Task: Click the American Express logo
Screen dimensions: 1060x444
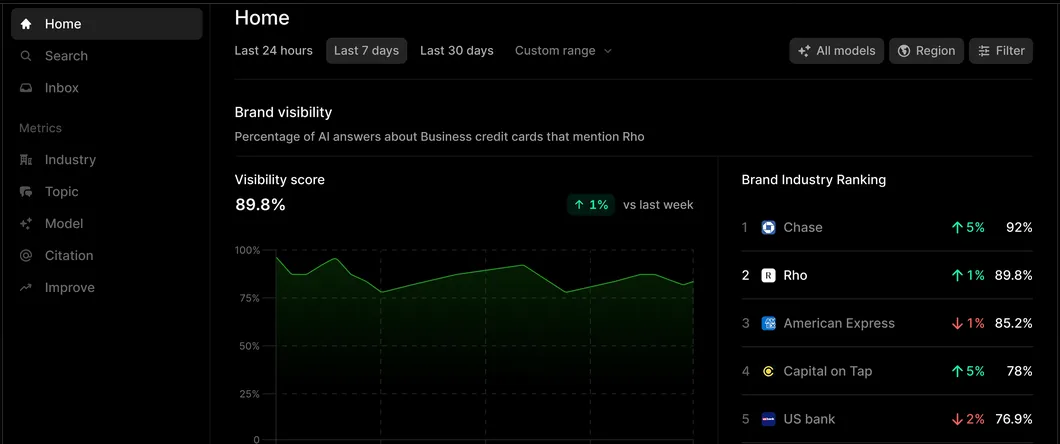Action: pyautogui.click(x=768, y=323)
